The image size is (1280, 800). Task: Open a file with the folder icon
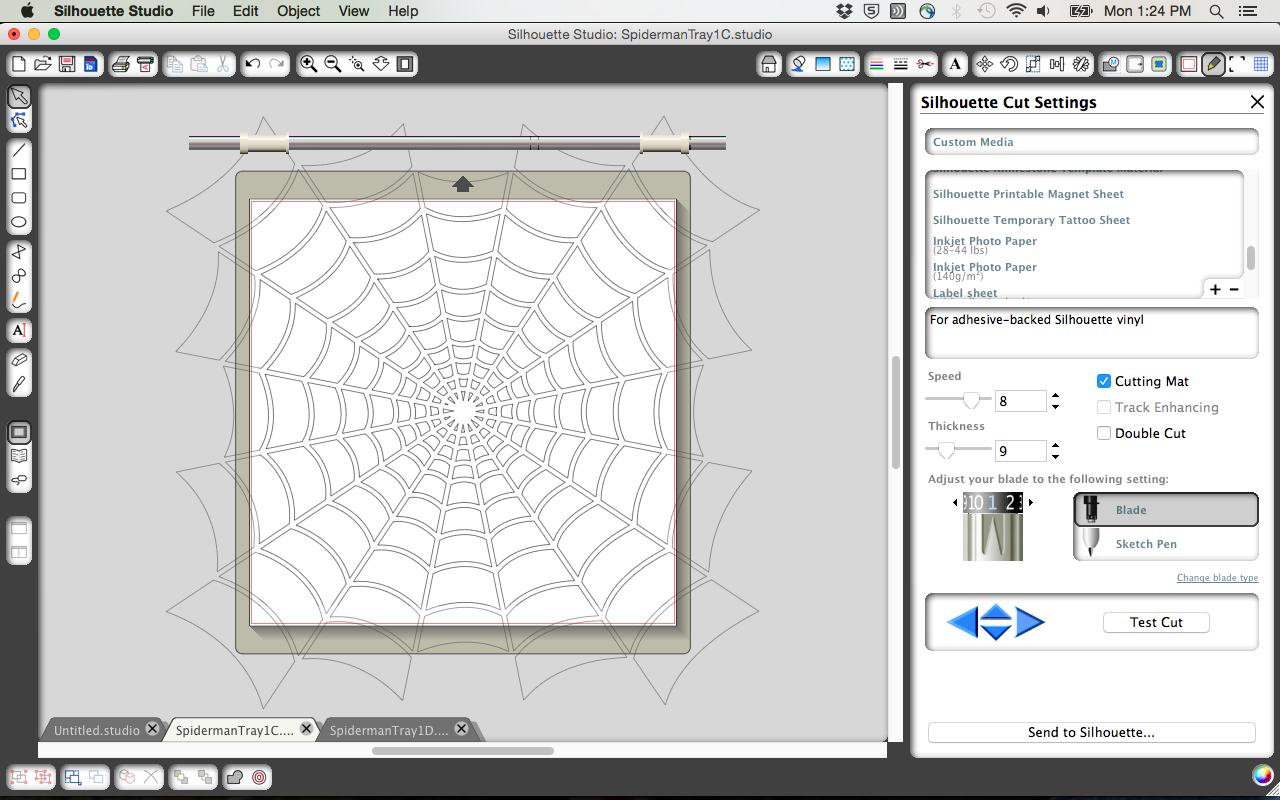click(x=43, y=64)
